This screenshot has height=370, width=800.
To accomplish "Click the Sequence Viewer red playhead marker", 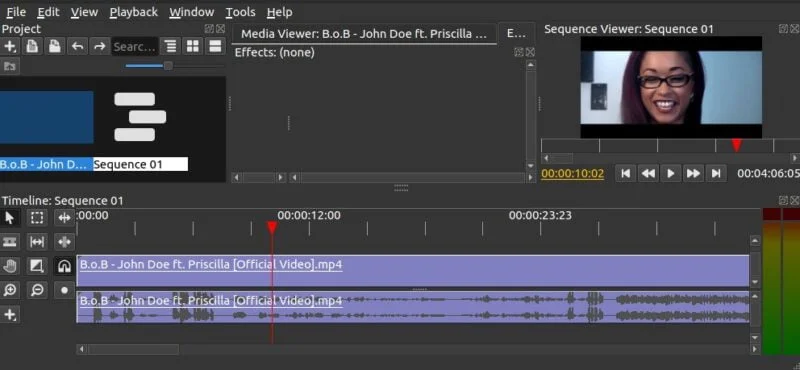I will pos(736,145).
